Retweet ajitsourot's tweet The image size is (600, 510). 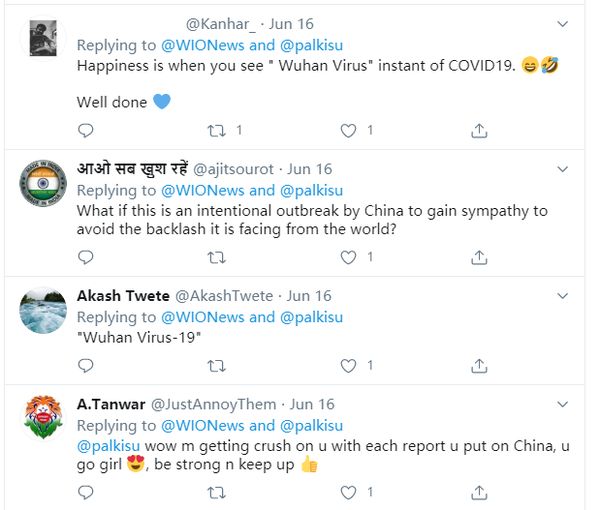click(x=216, y=257)
